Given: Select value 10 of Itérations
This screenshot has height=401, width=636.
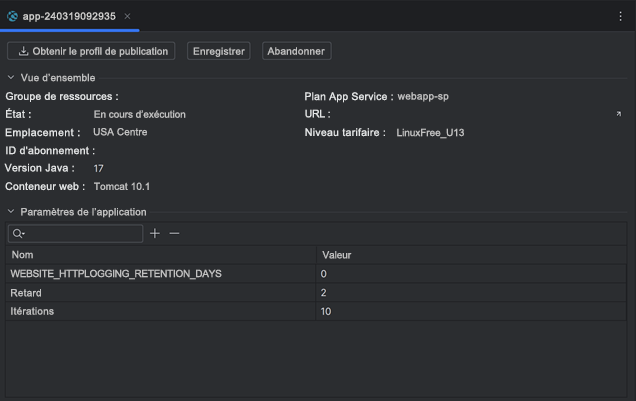Looking at the screenshot, I should (x=326, y=311).
